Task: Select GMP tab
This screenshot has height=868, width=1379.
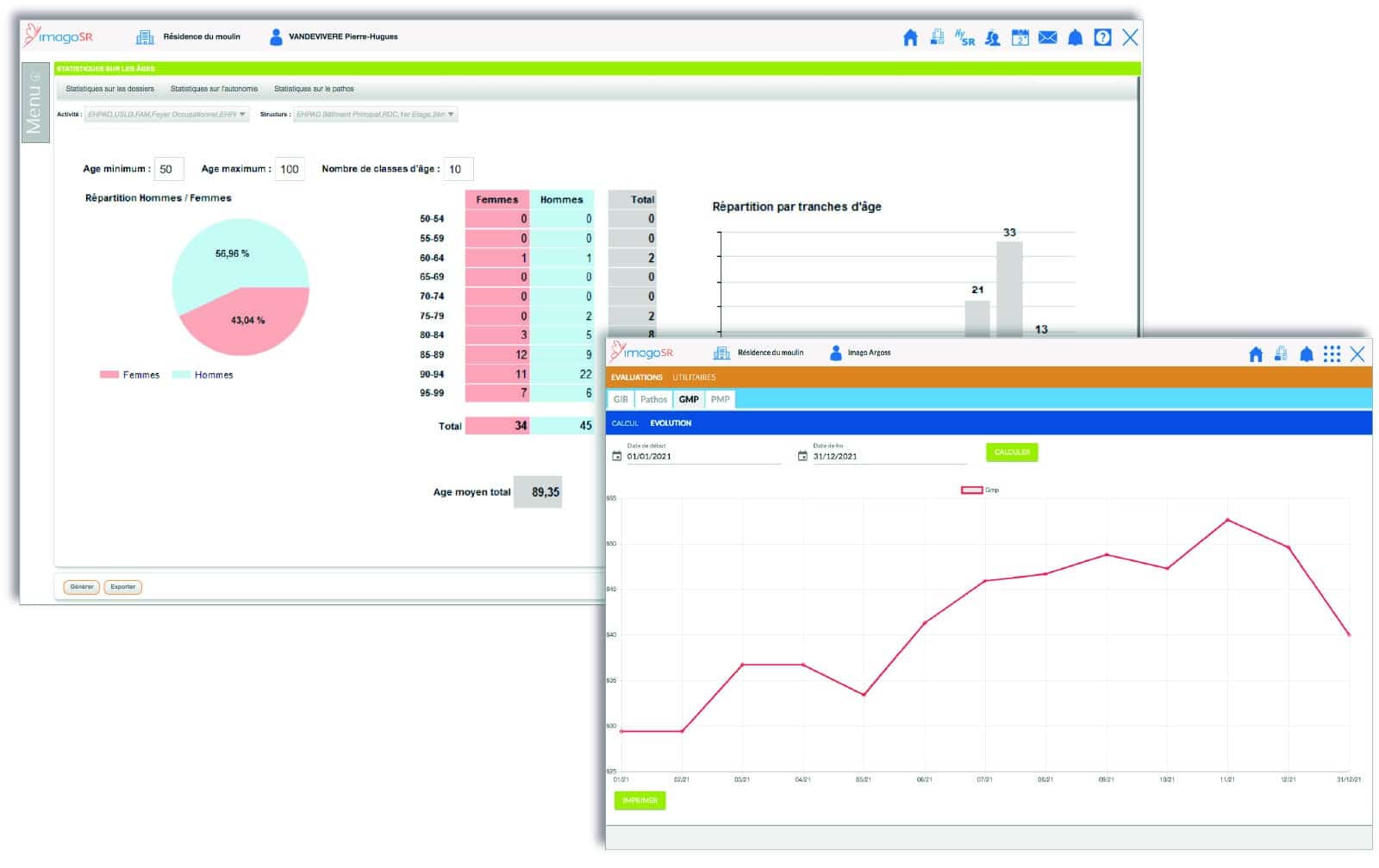Action: click(689, 399)
